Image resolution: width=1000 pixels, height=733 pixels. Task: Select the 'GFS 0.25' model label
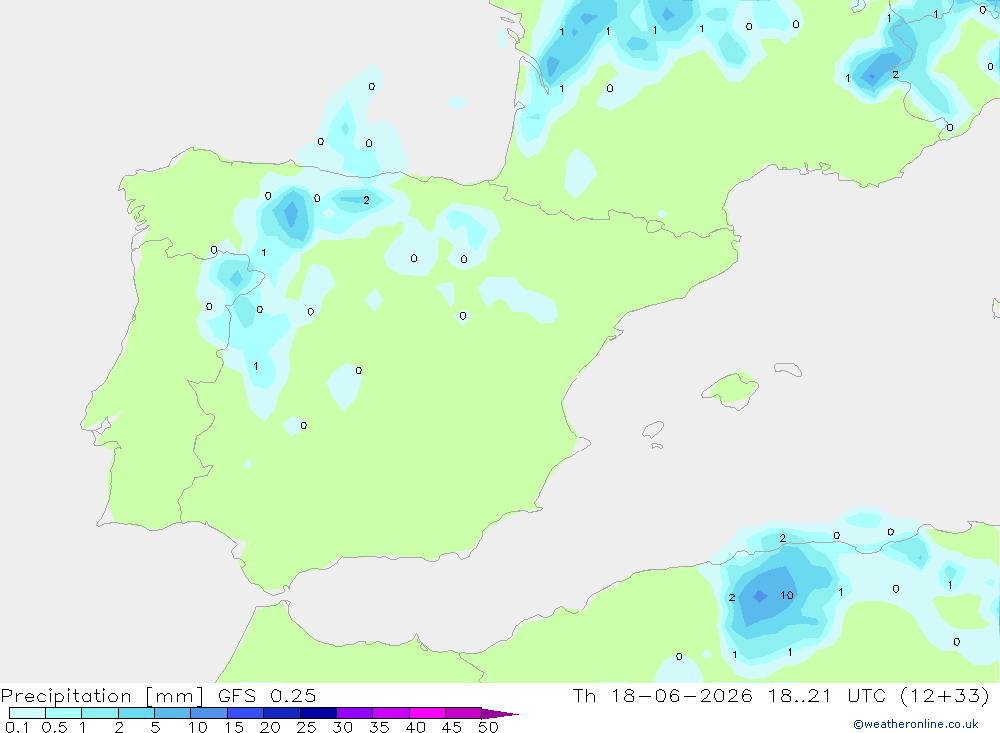[x=267, y=696]
